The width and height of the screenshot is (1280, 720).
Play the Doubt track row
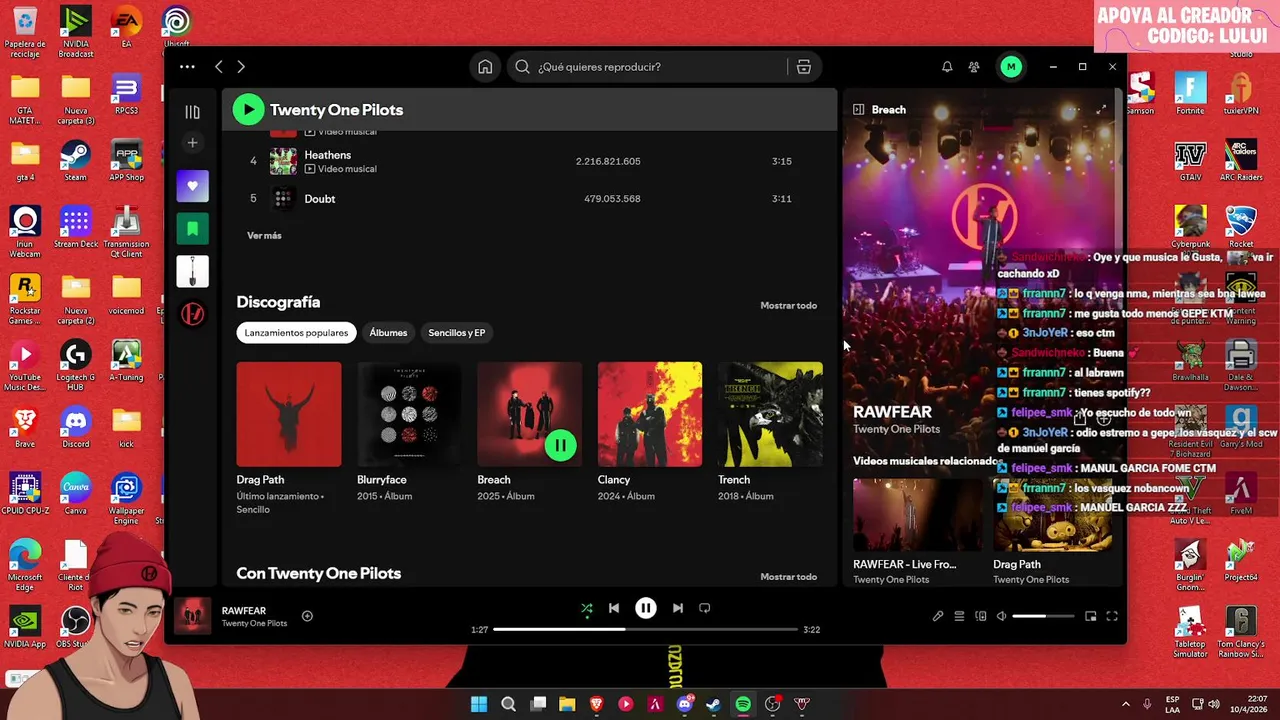[529, 199]
